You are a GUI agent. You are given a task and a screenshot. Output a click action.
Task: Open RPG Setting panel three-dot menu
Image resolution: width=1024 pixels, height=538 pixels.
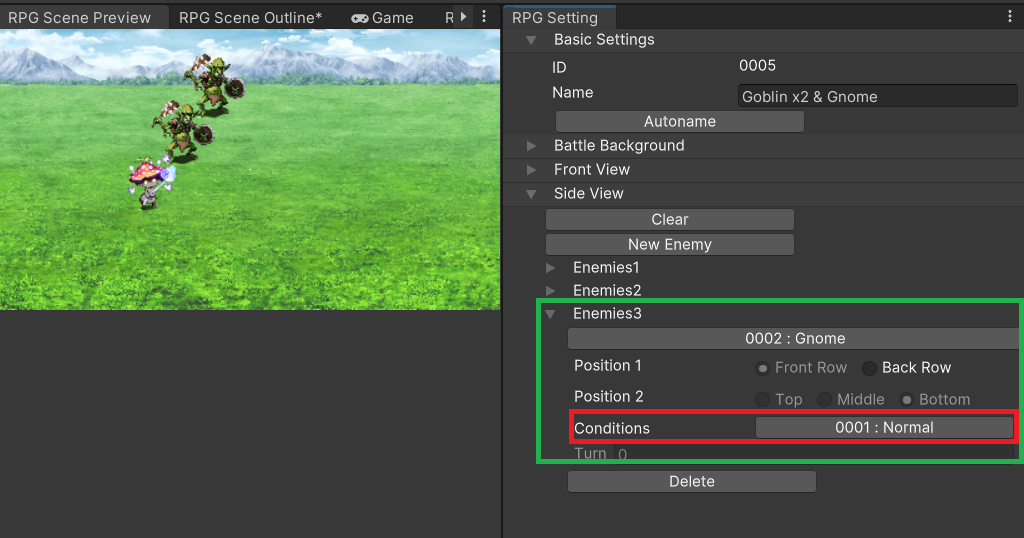(1010, 17)
